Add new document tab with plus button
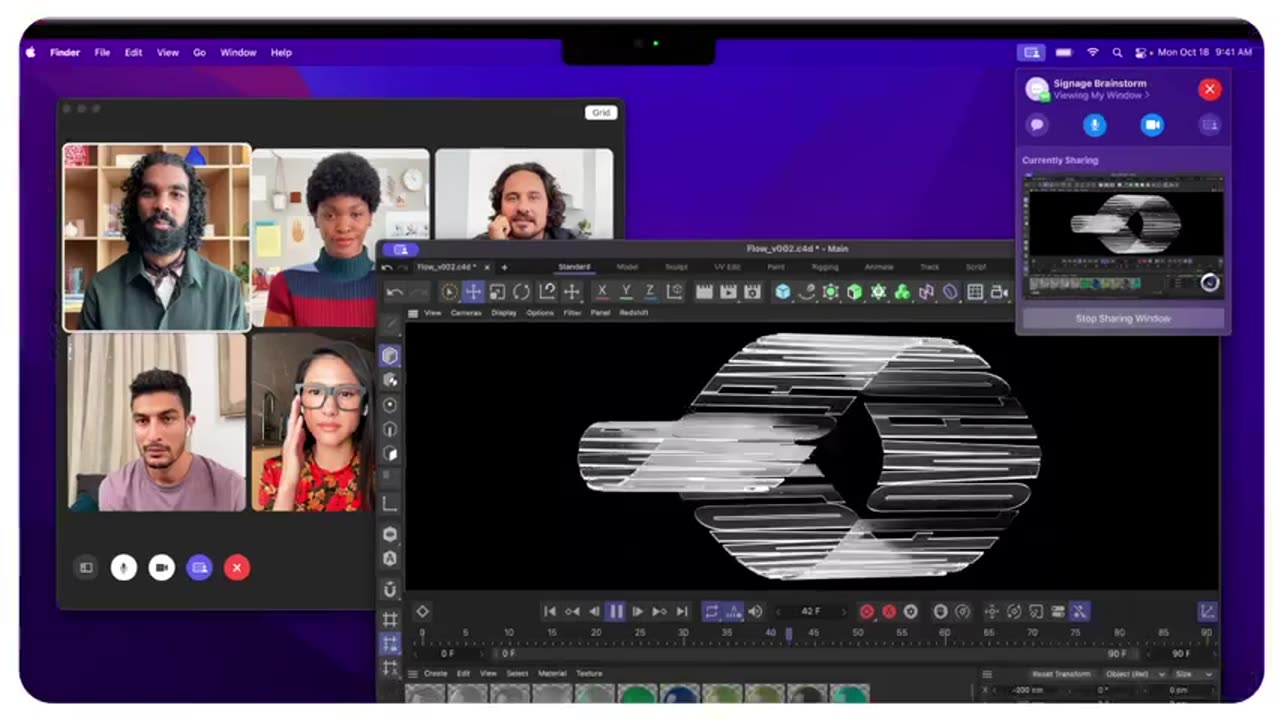 click(504, 267)
